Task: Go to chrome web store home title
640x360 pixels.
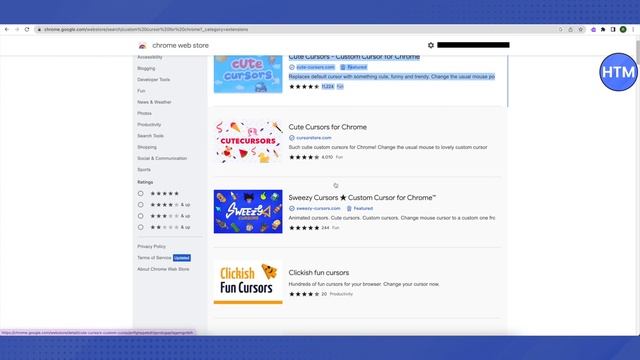Action: click(180, 45)
